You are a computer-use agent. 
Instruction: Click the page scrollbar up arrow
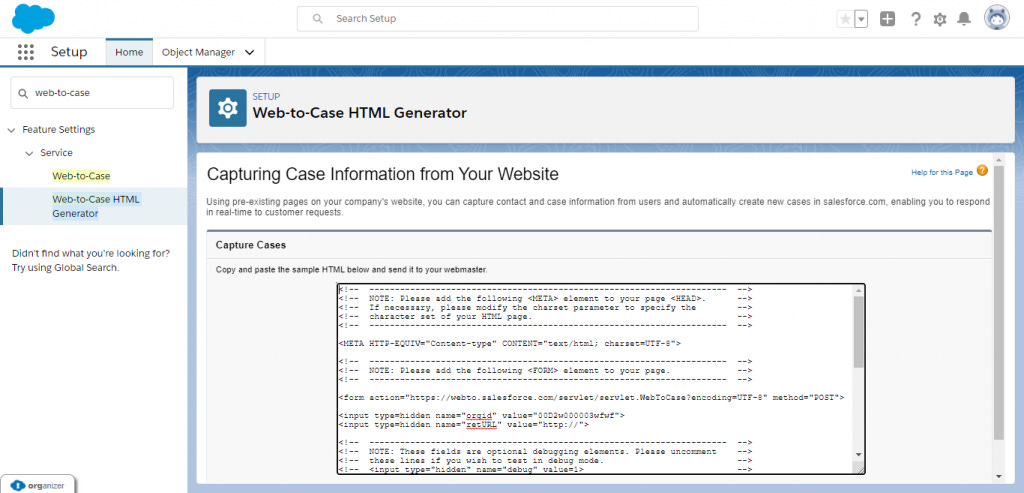(999, 159)
